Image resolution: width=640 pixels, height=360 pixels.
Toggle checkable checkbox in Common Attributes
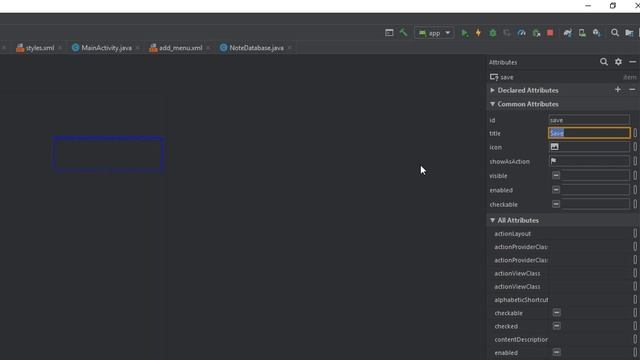click(x=556, y=204)
